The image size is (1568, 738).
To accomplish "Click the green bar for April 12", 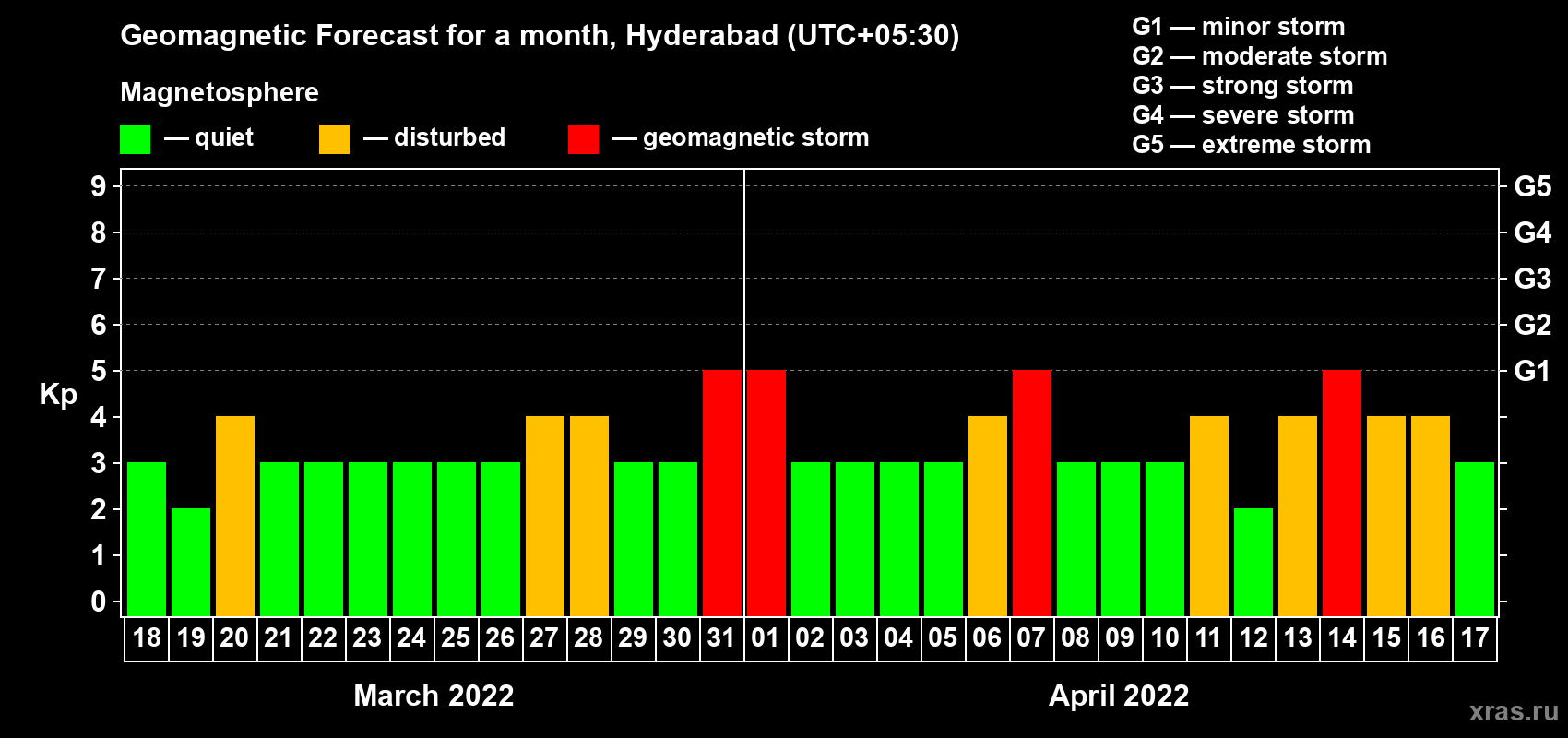I will coord(1253,562).
